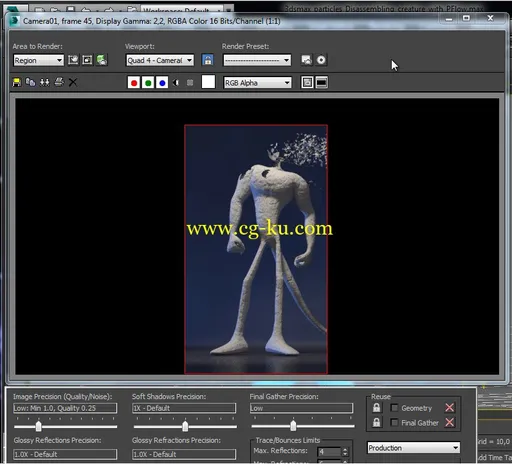The height and width of the screenshot is (464, 512).
Task: Toggle display alpha channel button
Action: coord(176,83)
